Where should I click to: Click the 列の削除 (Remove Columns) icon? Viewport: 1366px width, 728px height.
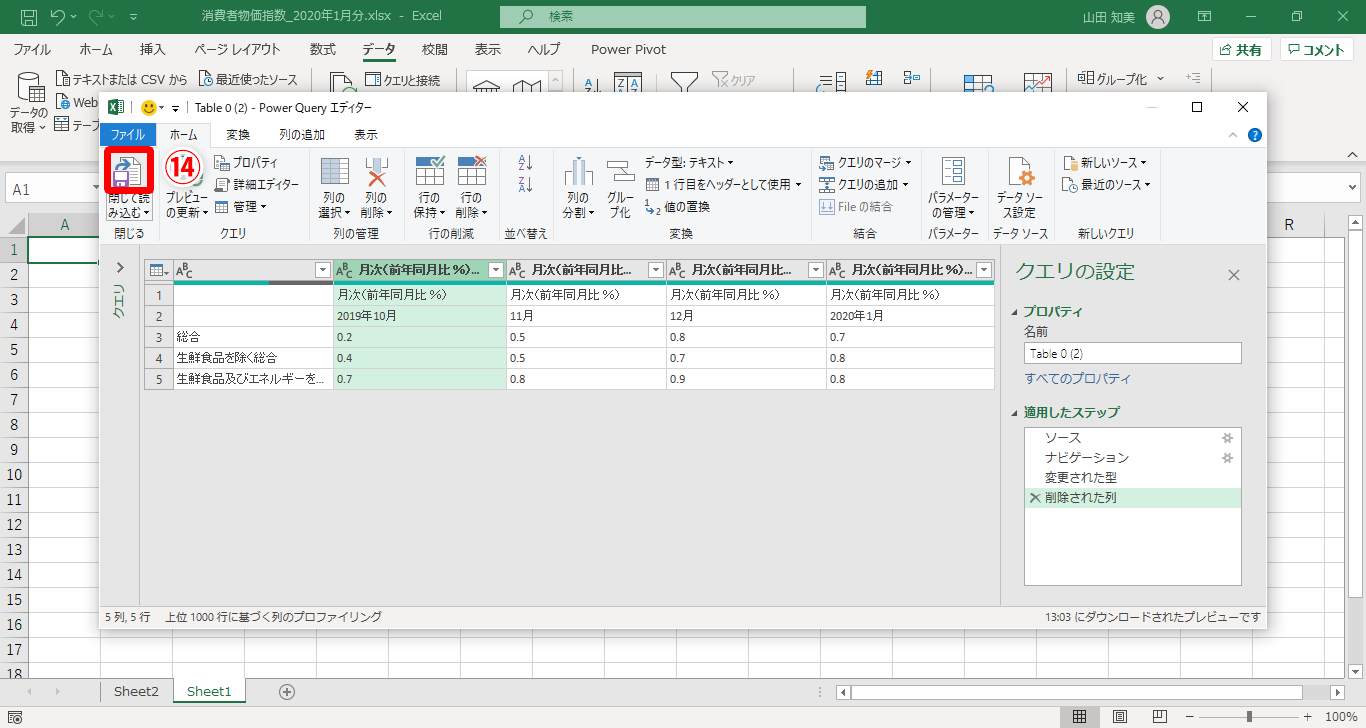point(376,173)
